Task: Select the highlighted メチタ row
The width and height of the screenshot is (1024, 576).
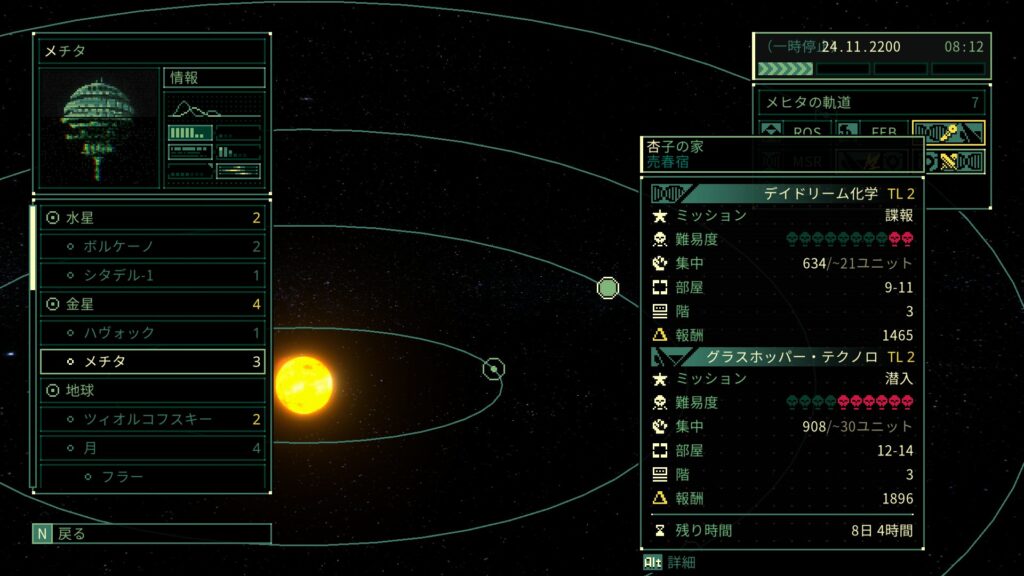Action: pyautogui.click(x=152, y=361)
